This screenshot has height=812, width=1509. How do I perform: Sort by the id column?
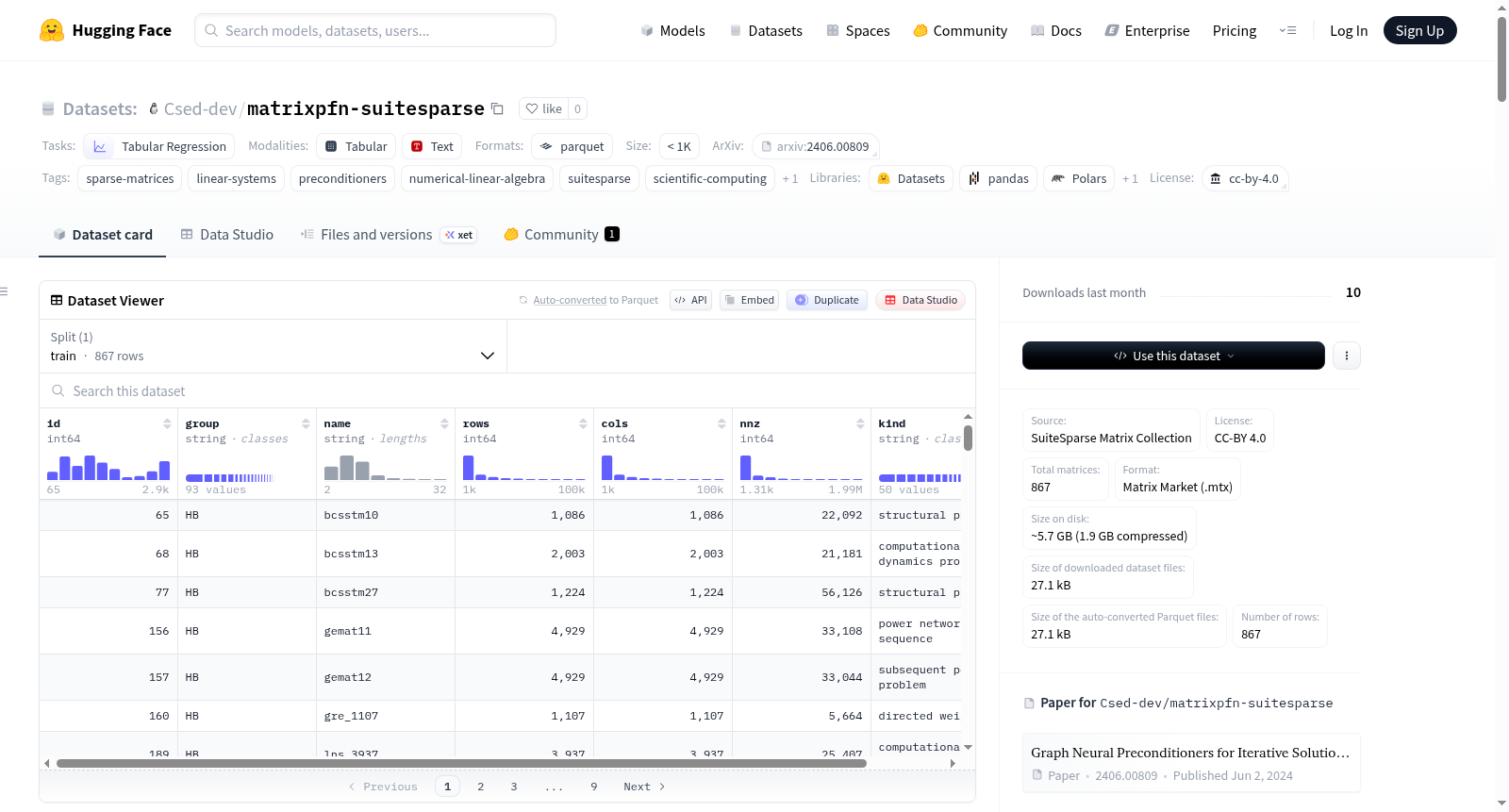(167, 423)
